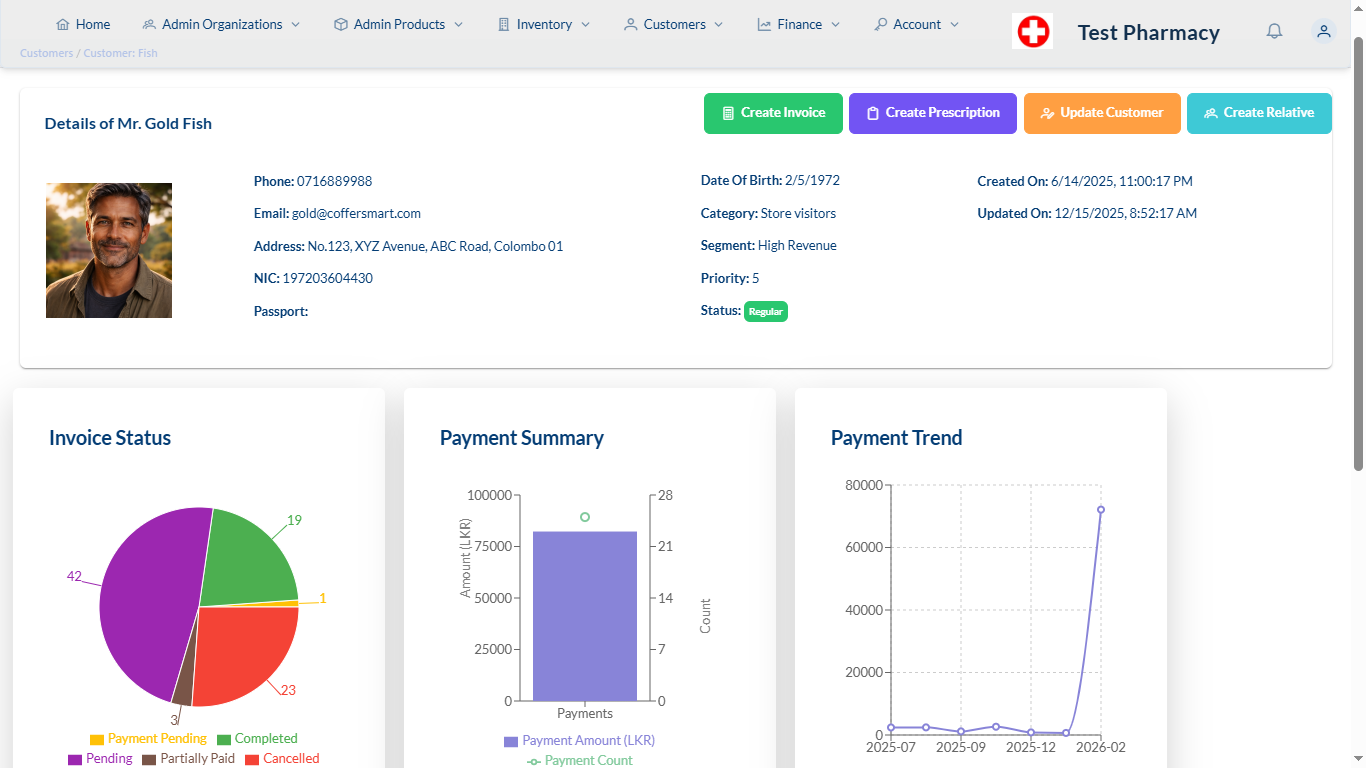This screenshot has height=768, width=1366.
Task: Click the Create Prescription button
Action: pyautogui.click(x=933, y=113)
